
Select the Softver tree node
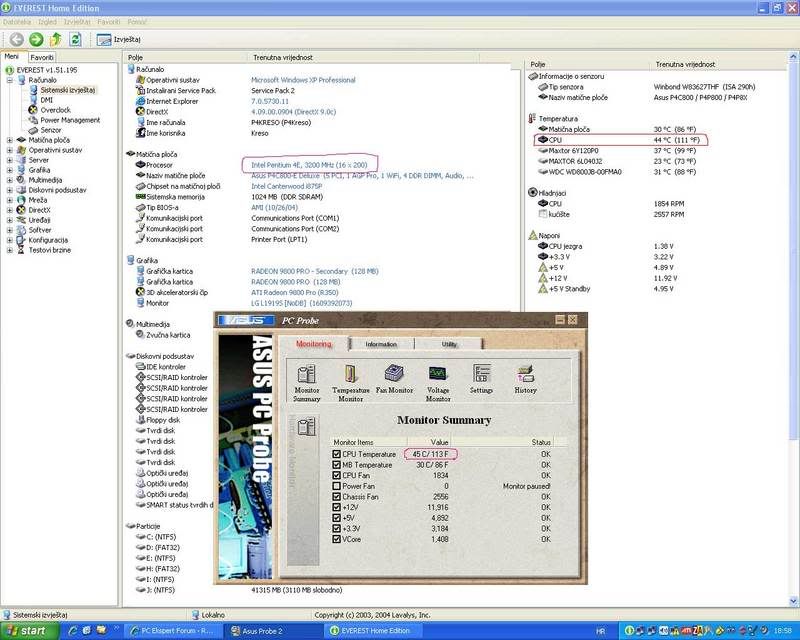[40, 230]
